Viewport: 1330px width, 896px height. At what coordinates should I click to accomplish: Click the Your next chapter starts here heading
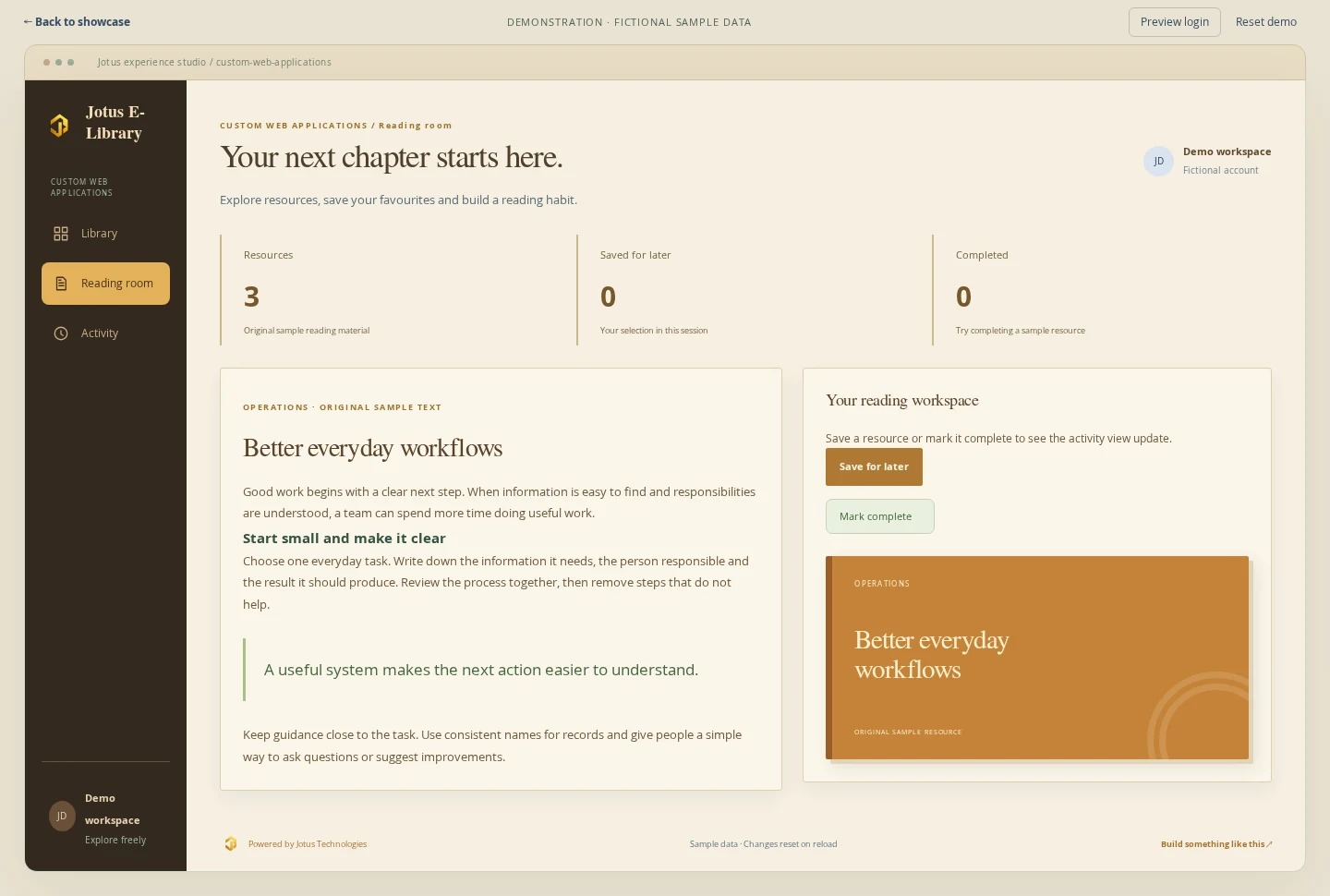[x=391, y=157]
